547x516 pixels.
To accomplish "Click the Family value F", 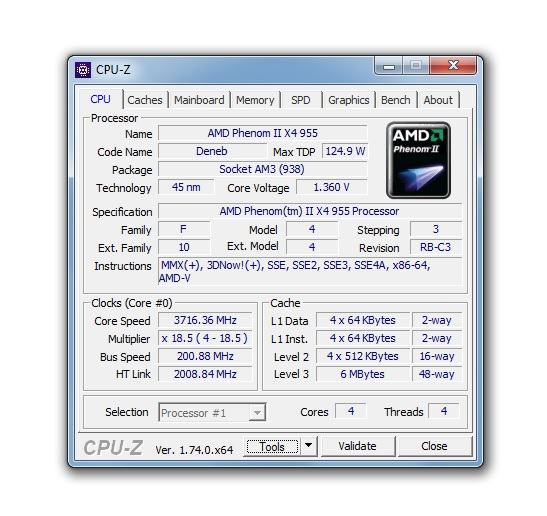I will pyautogui.click(x=184, y=229).
